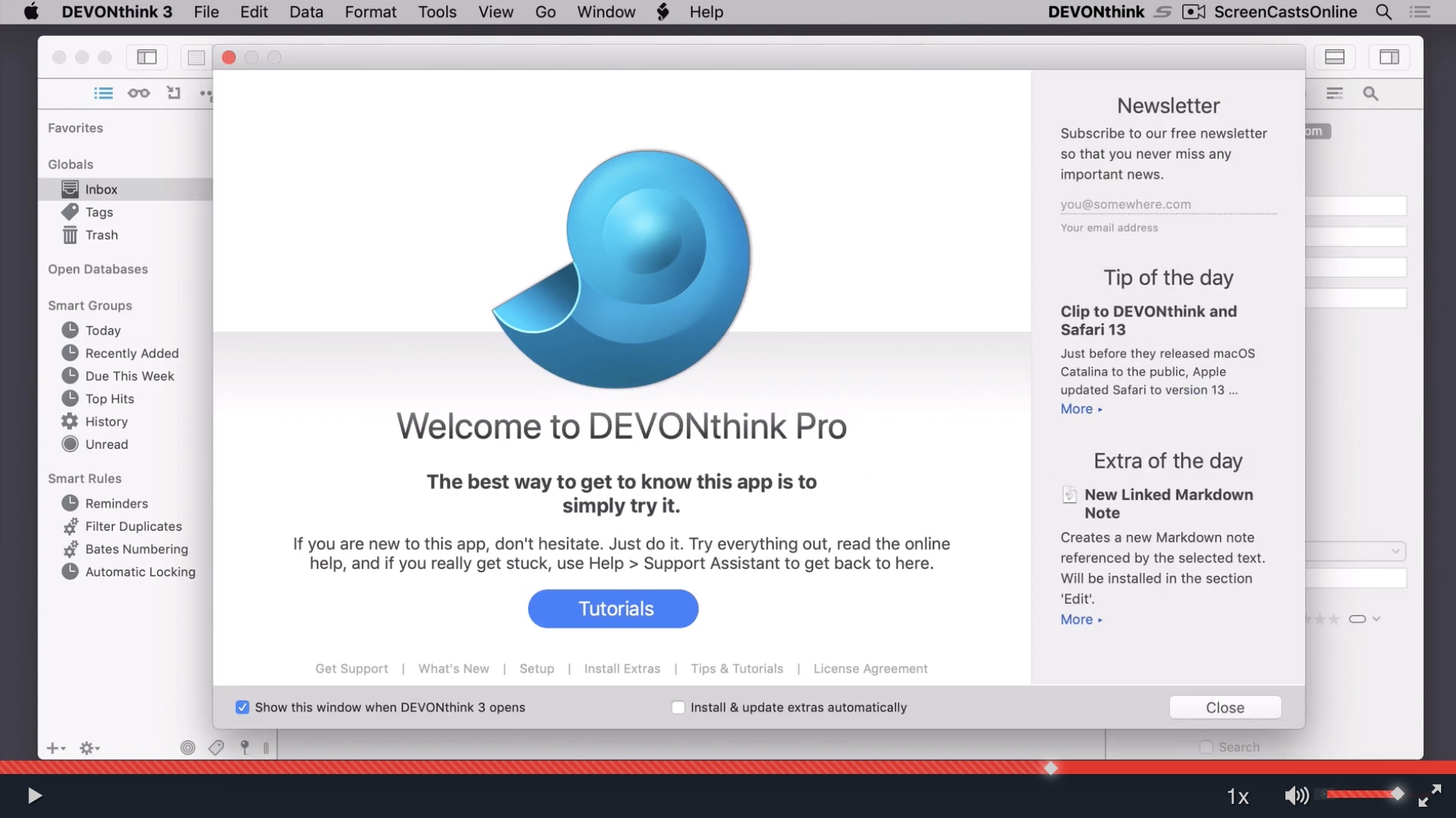Click the ScreenCastsOnline camera icon

coord(1193,12)
